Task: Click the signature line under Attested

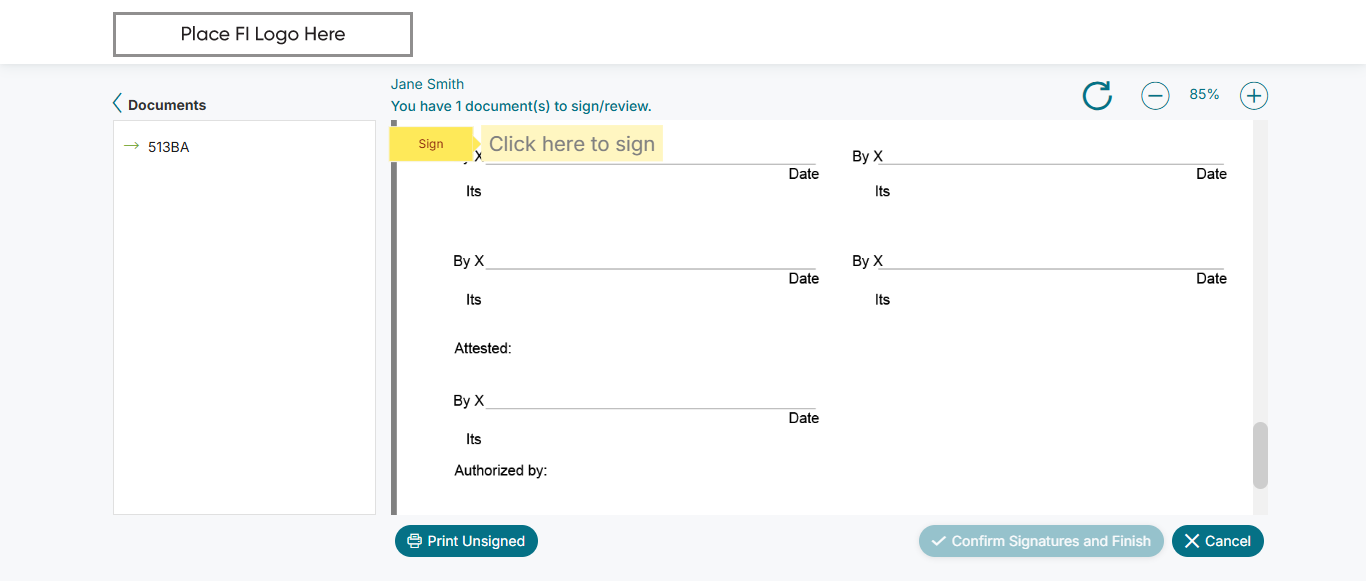Action: coord(650,402)
